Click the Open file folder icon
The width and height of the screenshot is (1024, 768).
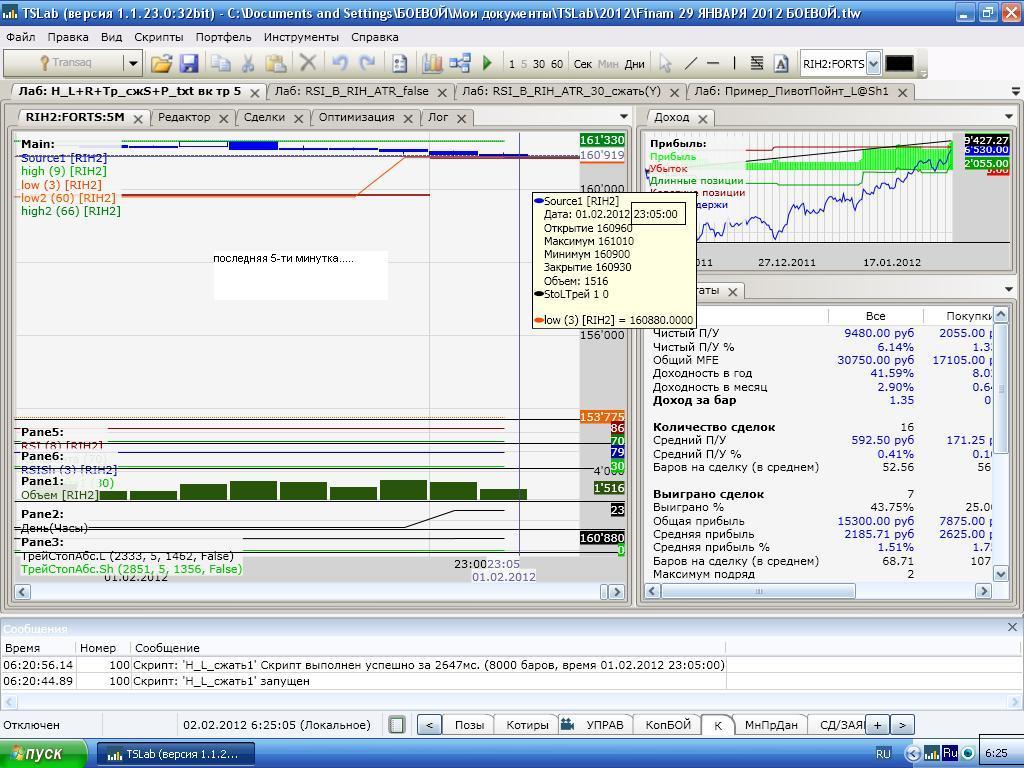tap(161, 63)
